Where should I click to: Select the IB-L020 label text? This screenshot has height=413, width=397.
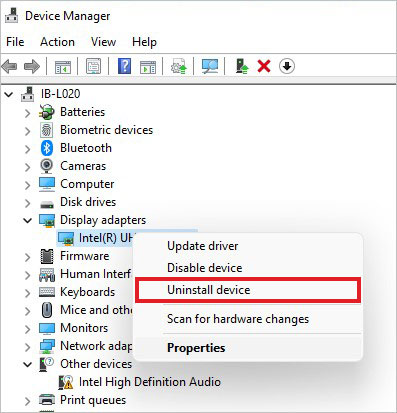pos(60,94)
